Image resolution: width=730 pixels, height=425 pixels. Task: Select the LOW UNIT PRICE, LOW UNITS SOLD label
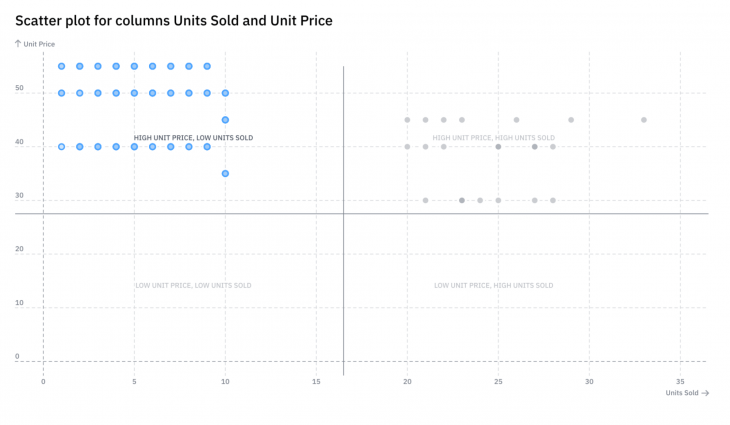point(193,285)
